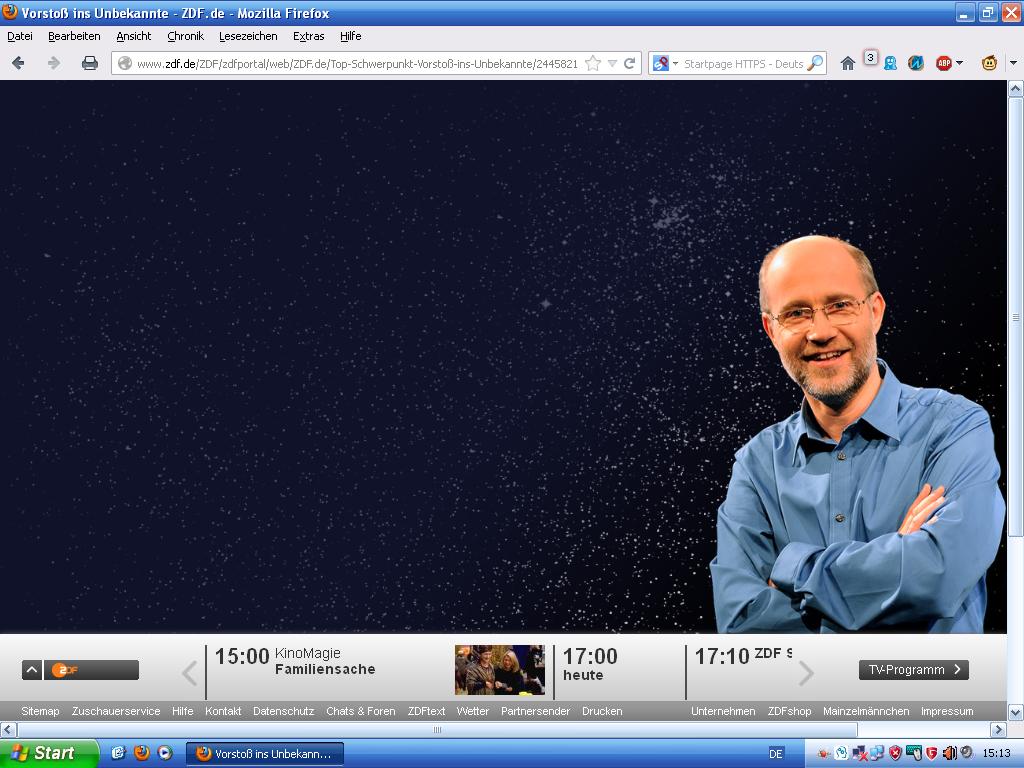Screen dimensions: 1024x768
Task: Collapse the ZDF bar with up chevron
Action: point(31,669)
